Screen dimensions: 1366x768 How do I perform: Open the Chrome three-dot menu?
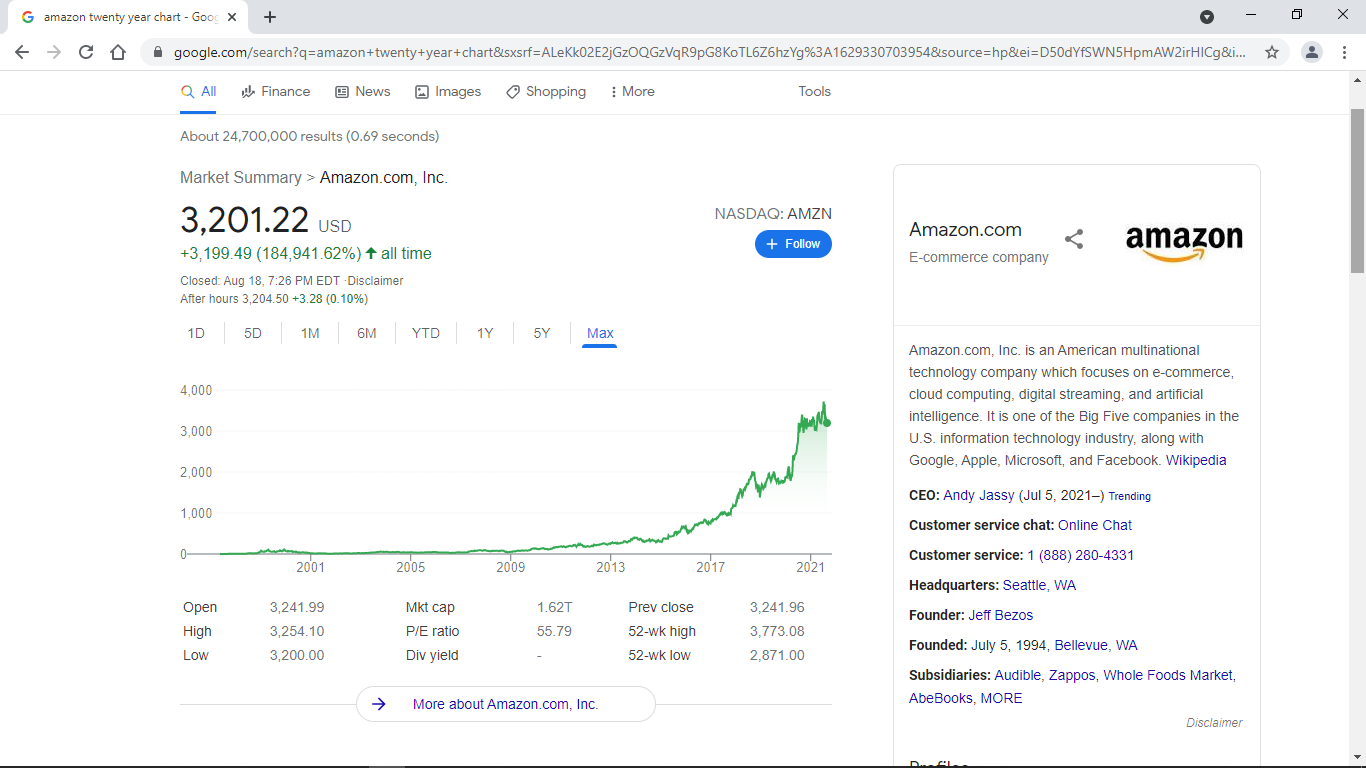1344,52
